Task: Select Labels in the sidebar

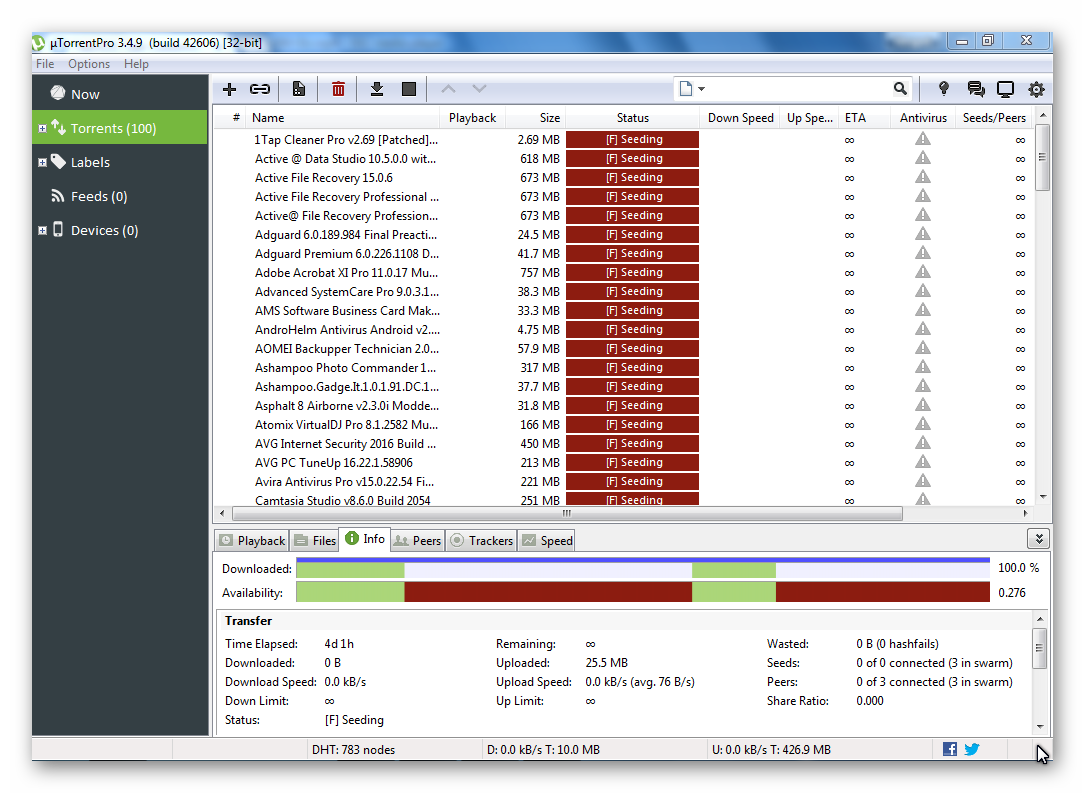Action: tap(120, 162)
